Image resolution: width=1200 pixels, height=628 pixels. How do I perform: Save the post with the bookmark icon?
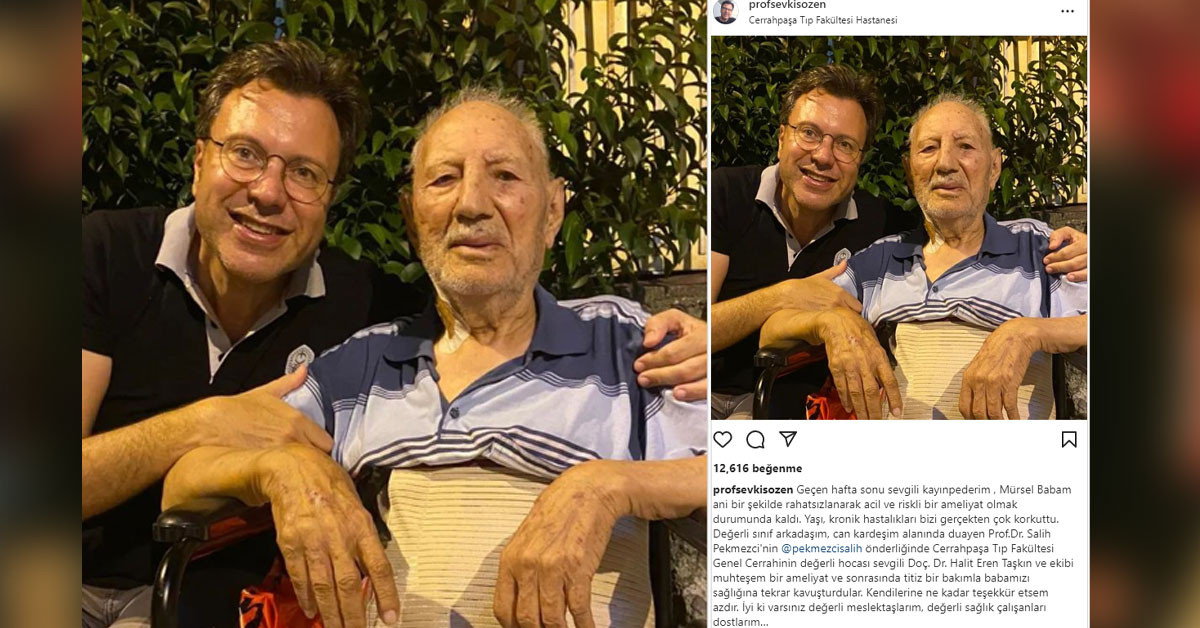coord(1069,440)
